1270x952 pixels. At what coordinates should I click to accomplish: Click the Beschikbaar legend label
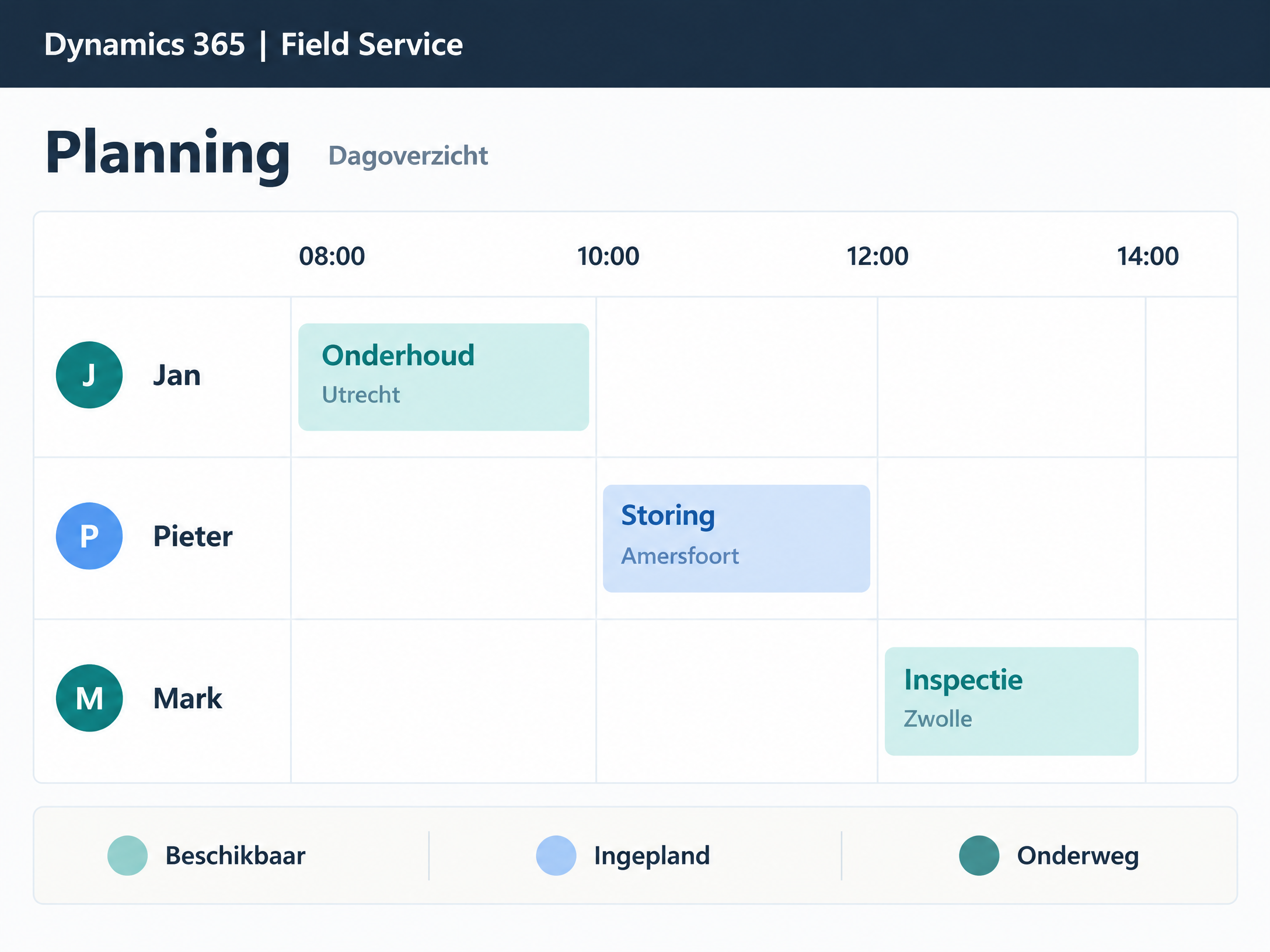235,856
